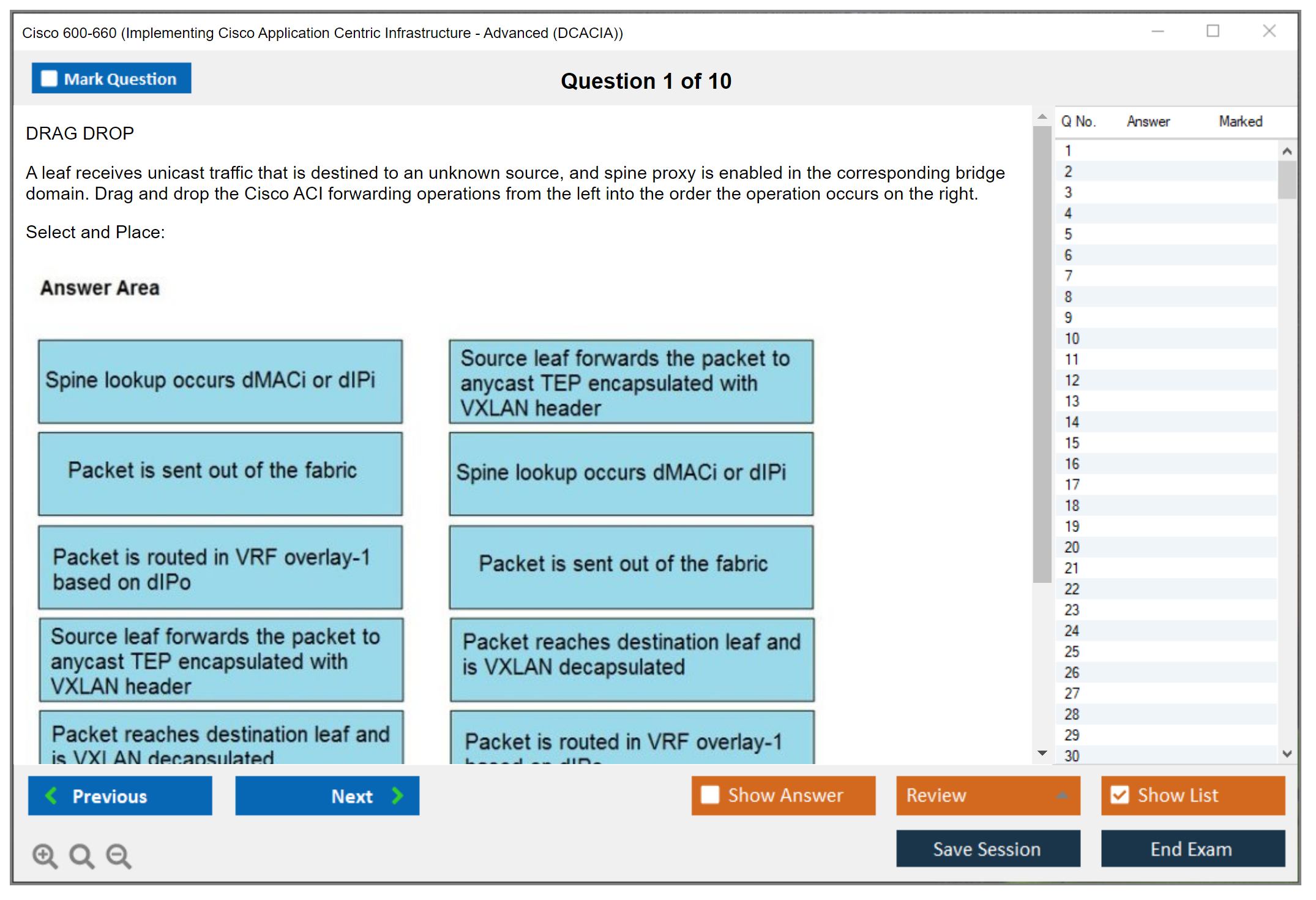Viewport: 1316px width, 900px height.
Task: Click the Save Session button
Action: (x=987, y=849)
